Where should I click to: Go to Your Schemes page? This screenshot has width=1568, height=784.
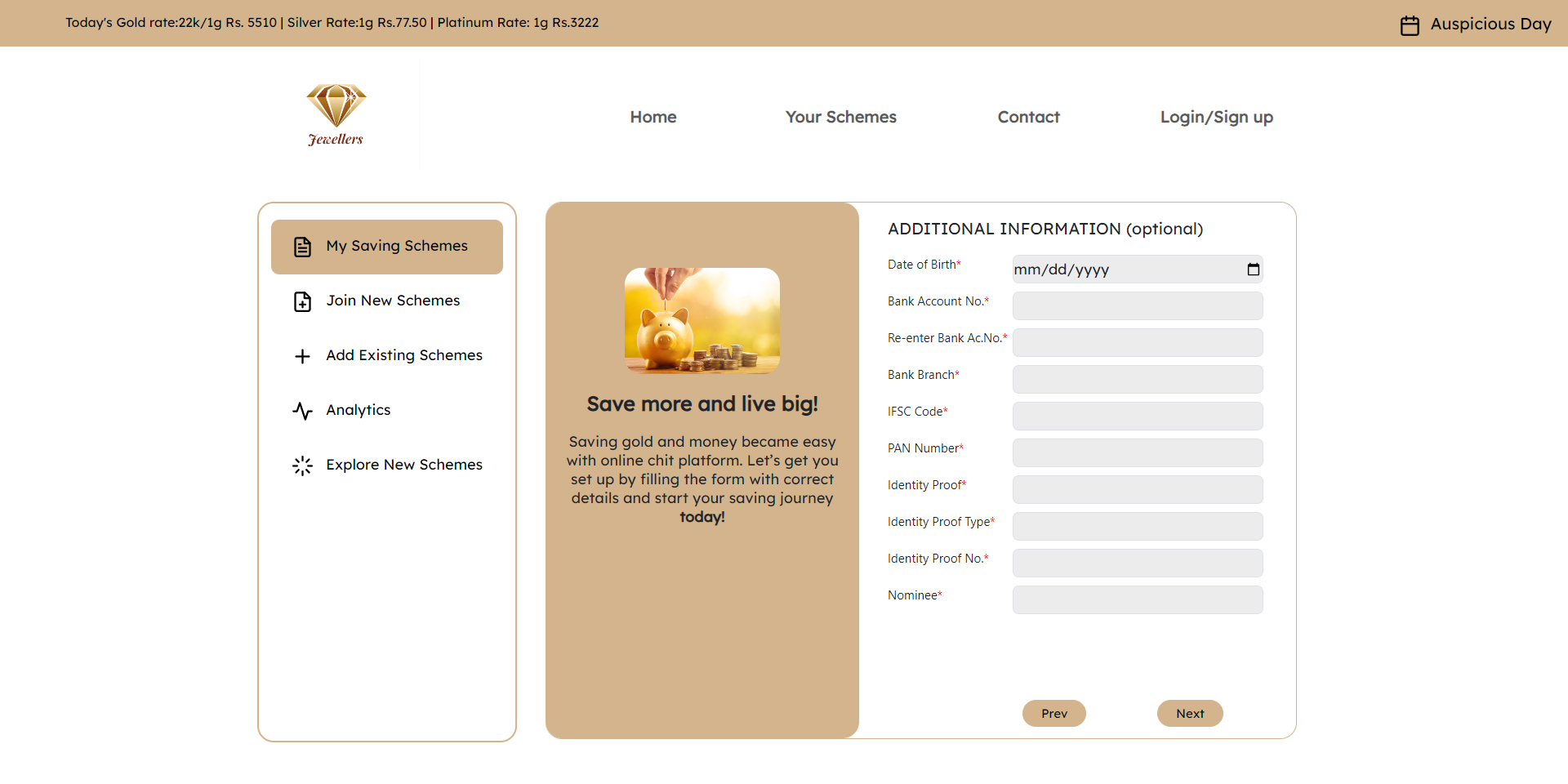tap(841, 117)
